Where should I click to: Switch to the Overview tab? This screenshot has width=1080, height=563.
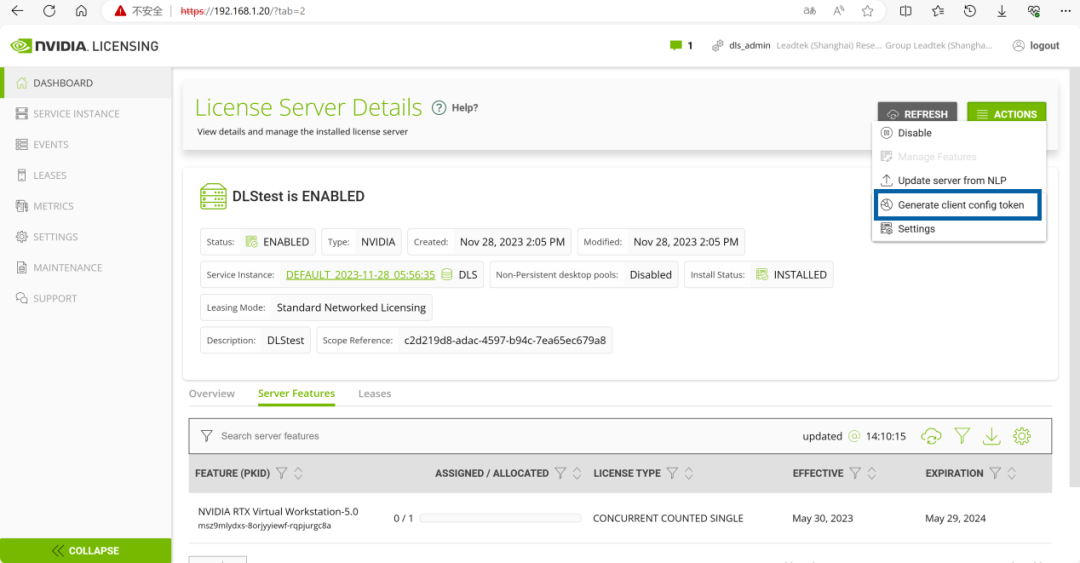[x=211, y=393]
